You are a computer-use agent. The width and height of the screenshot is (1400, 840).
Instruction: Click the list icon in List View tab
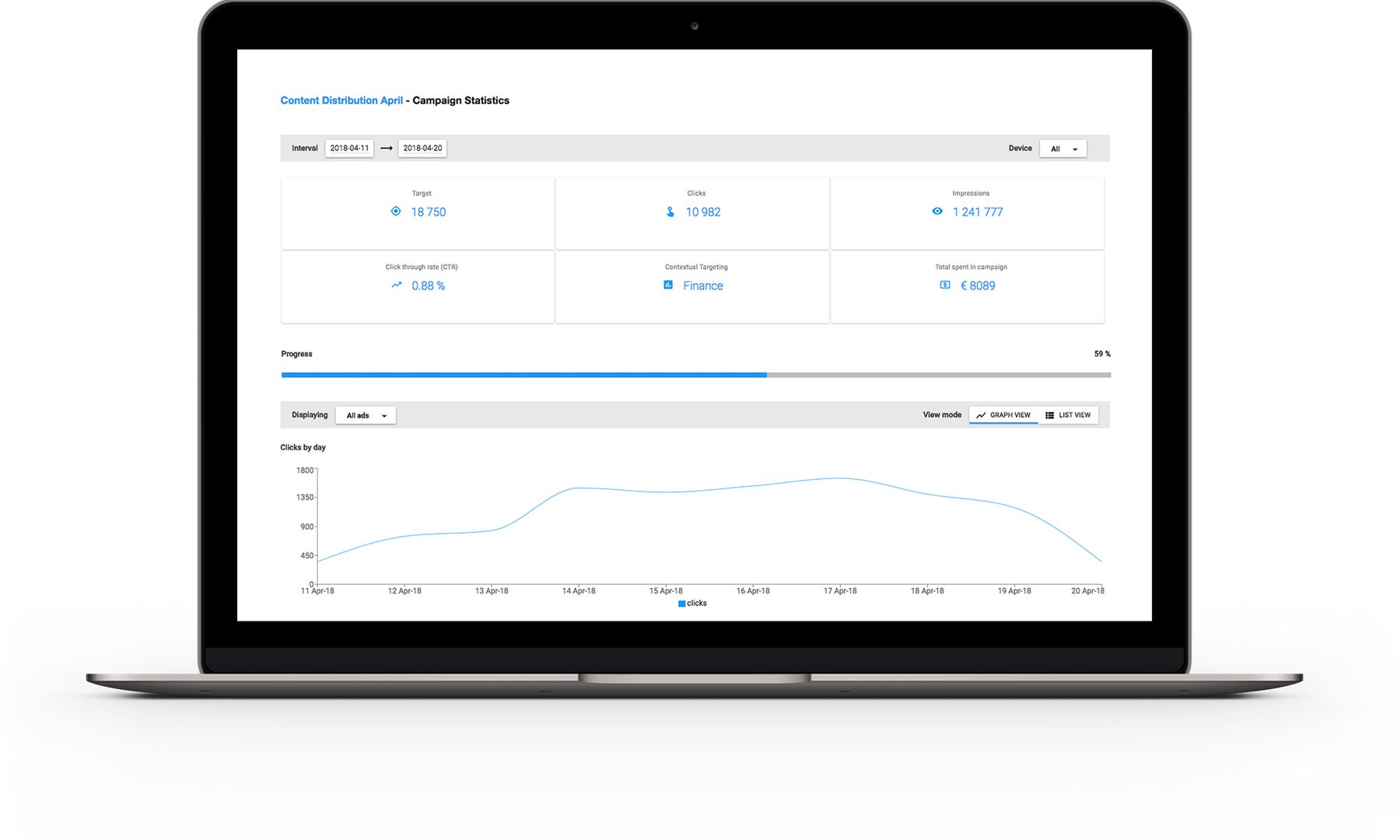point(1050,415)
